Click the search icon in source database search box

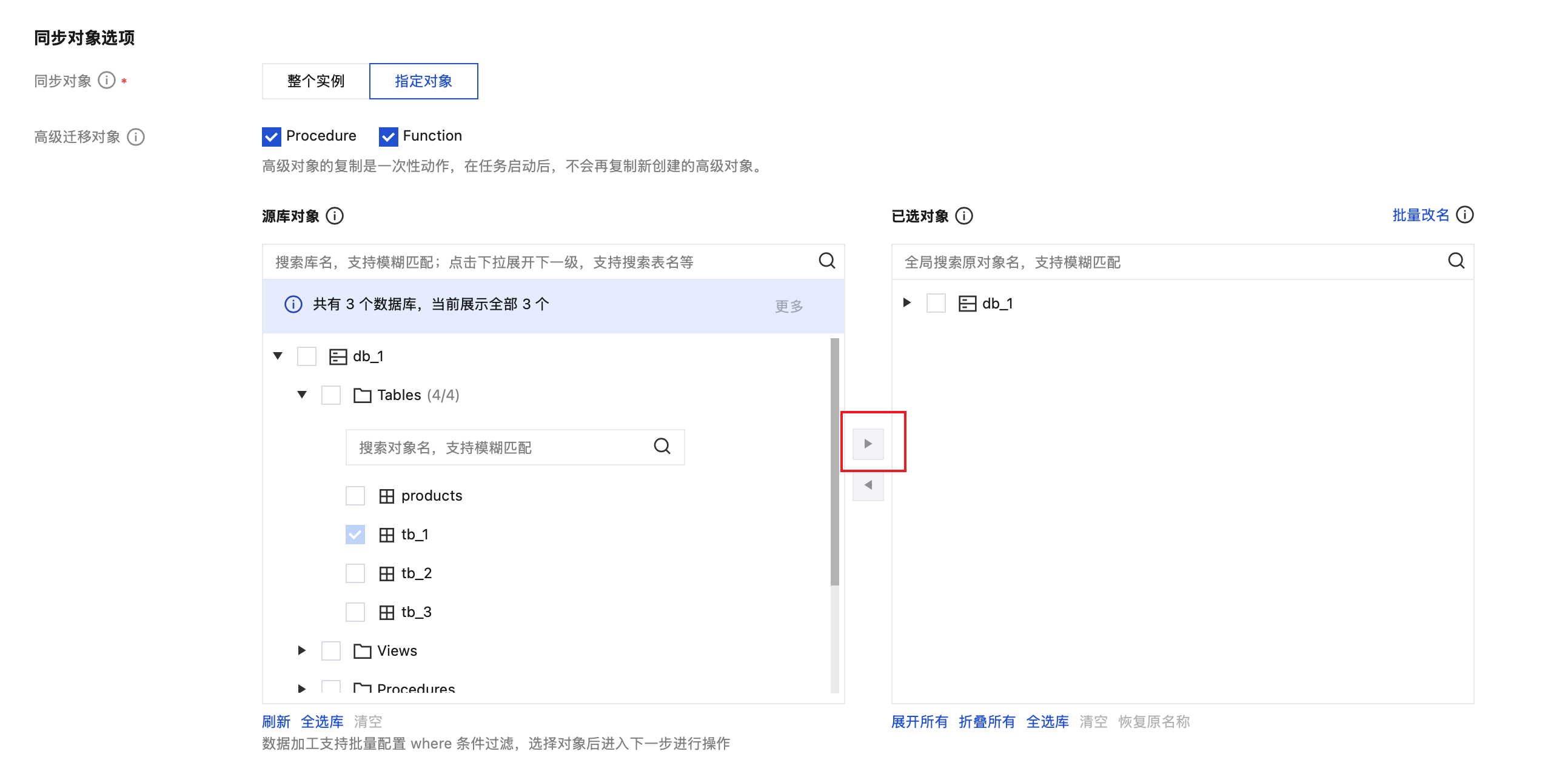pyautogui.click(x=826, y=261)
